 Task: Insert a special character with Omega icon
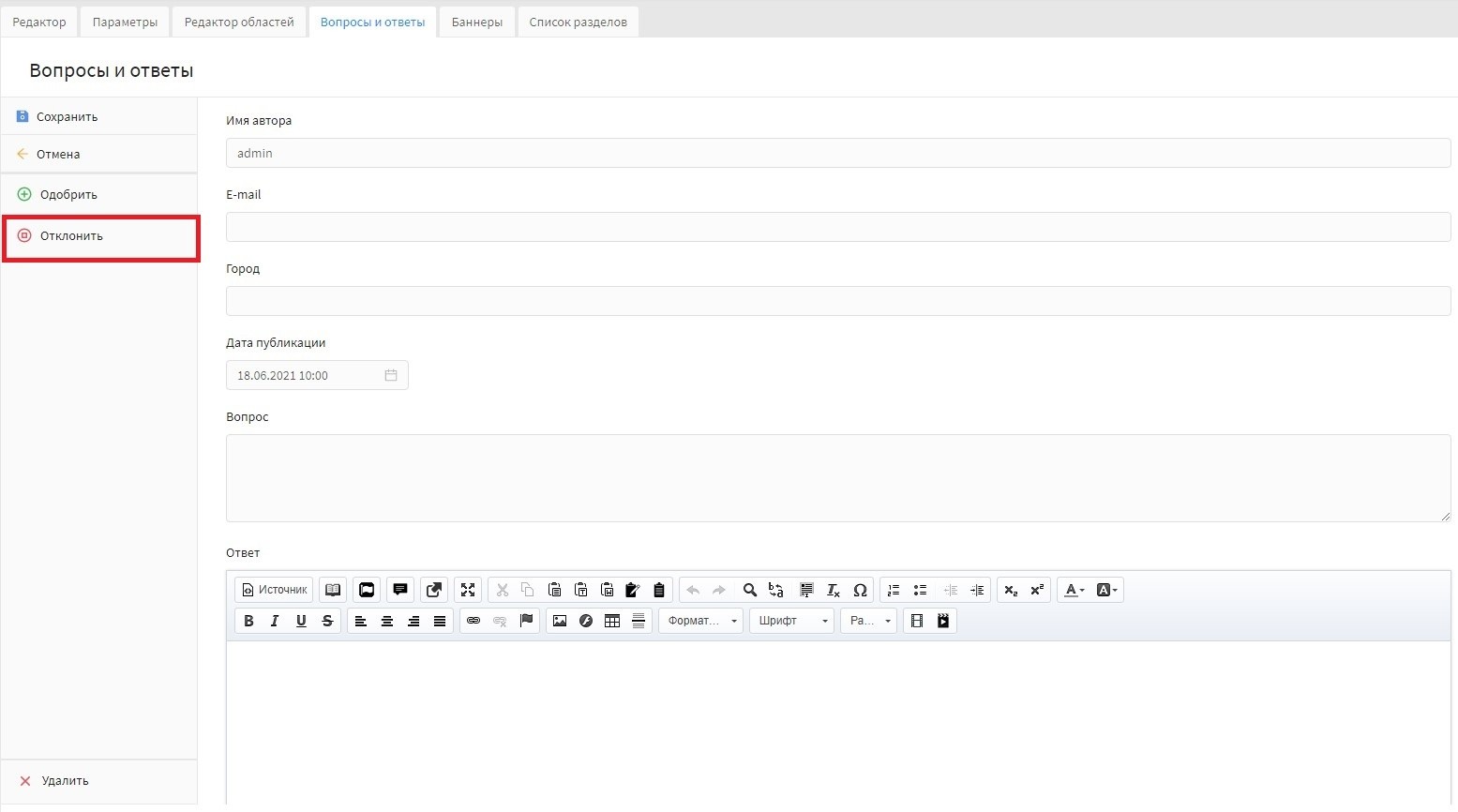point(860,590)
